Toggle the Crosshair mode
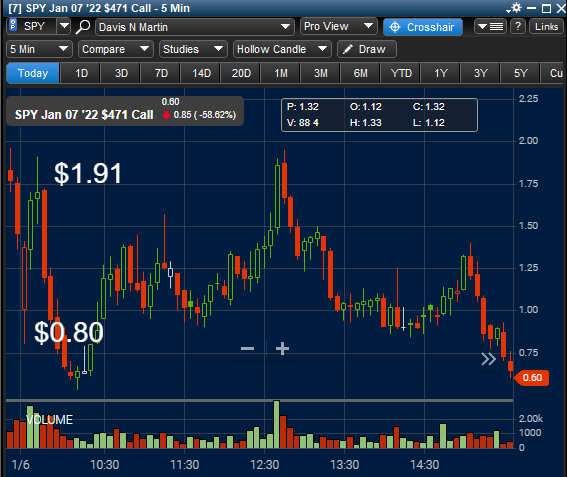Image resolution: width=567 pixels, height=477 pixels. point(423,27)
